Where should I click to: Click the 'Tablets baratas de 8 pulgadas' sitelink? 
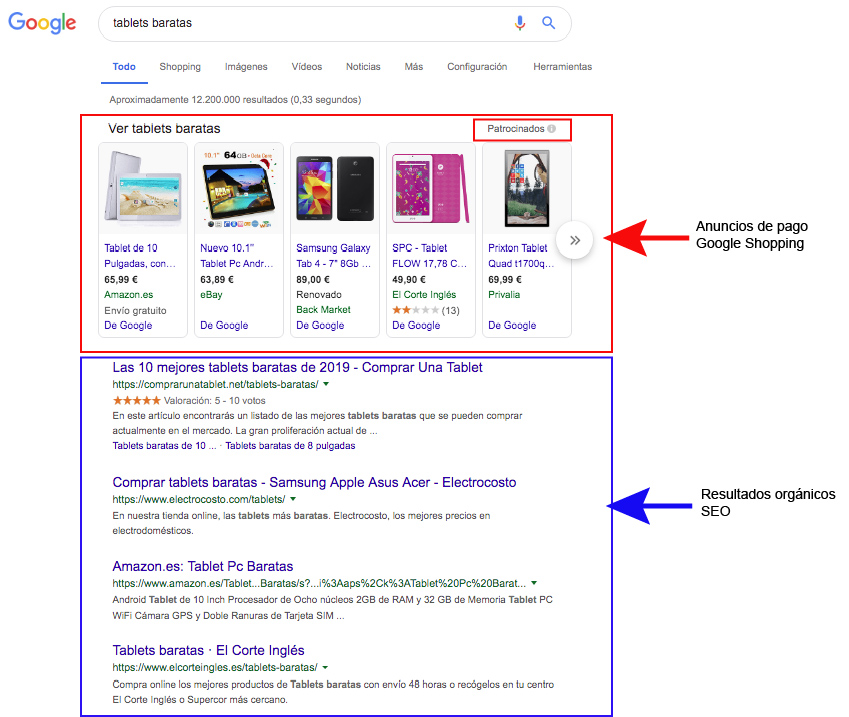(x=288, y=445)
